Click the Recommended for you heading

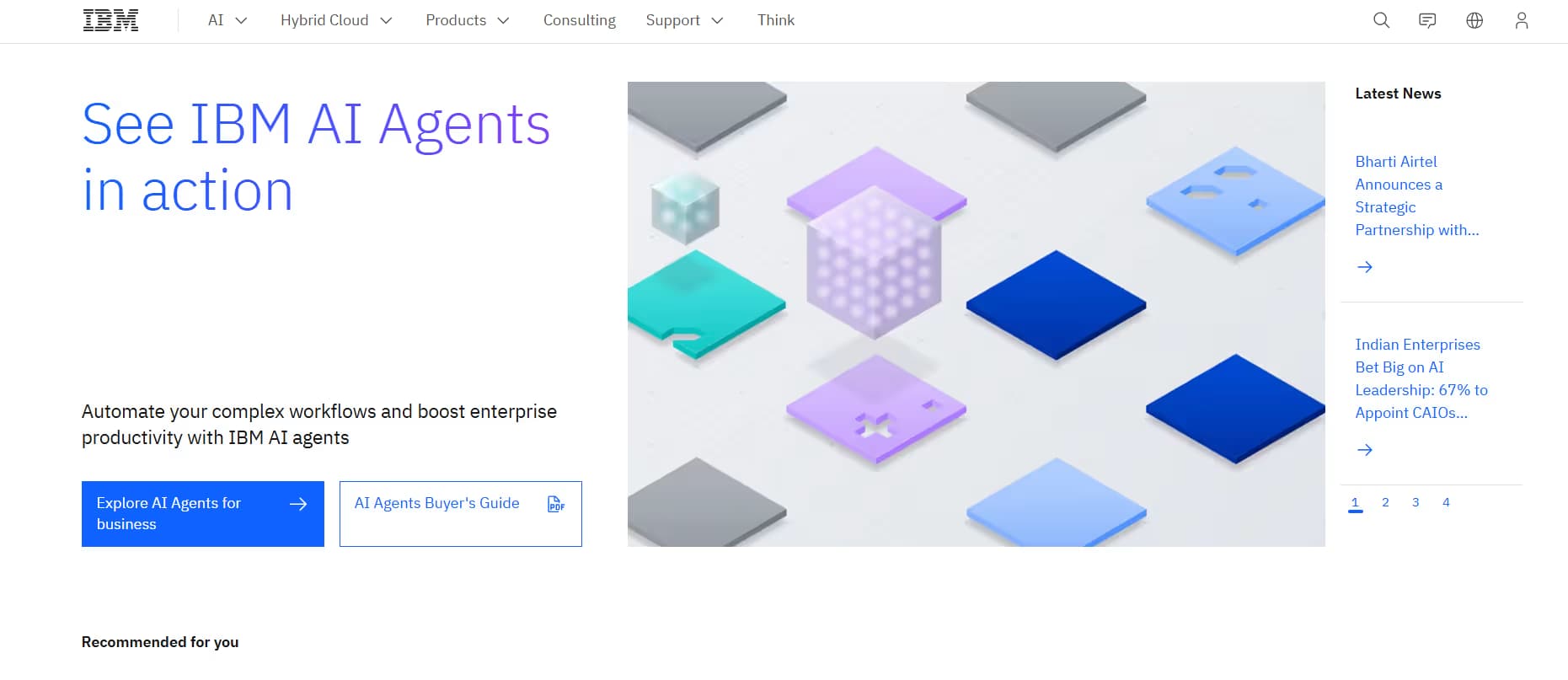click(160, 642)
